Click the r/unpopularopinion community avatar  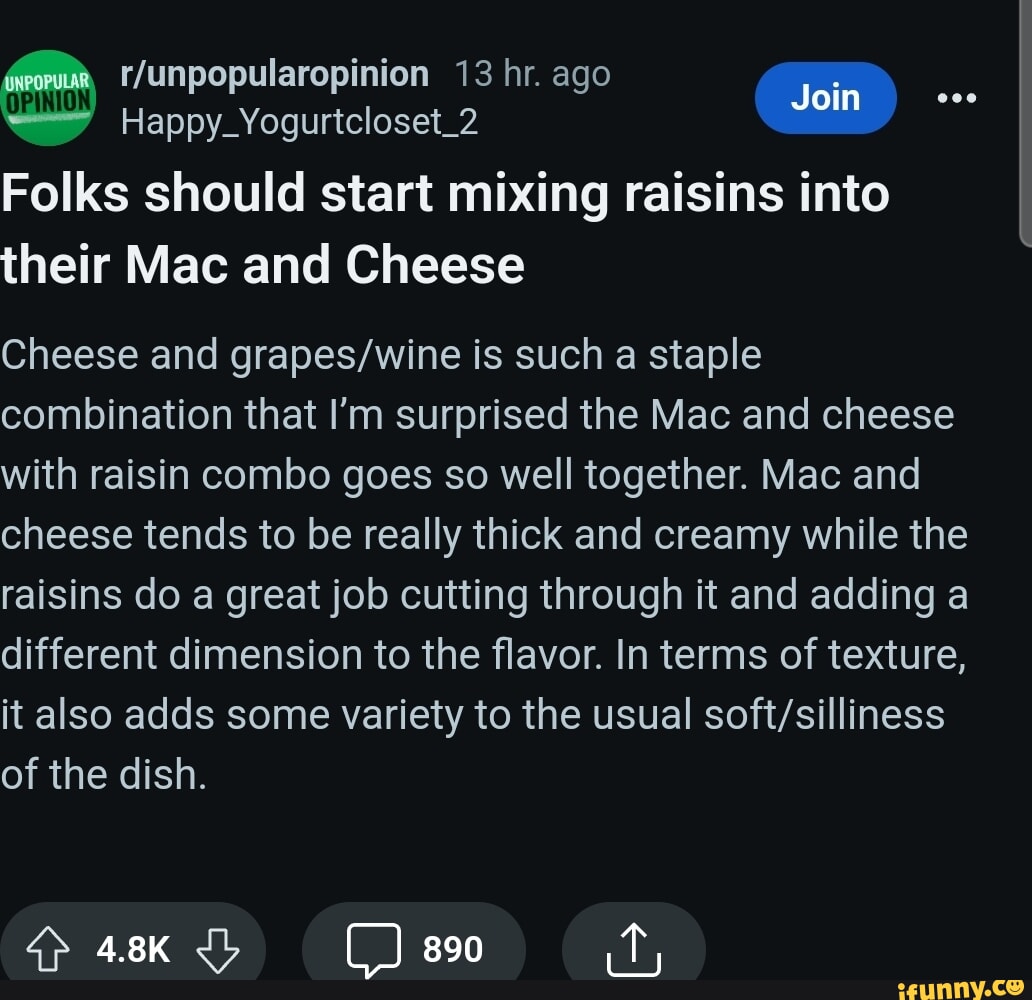pyautogui.click(x=48, y=97)
